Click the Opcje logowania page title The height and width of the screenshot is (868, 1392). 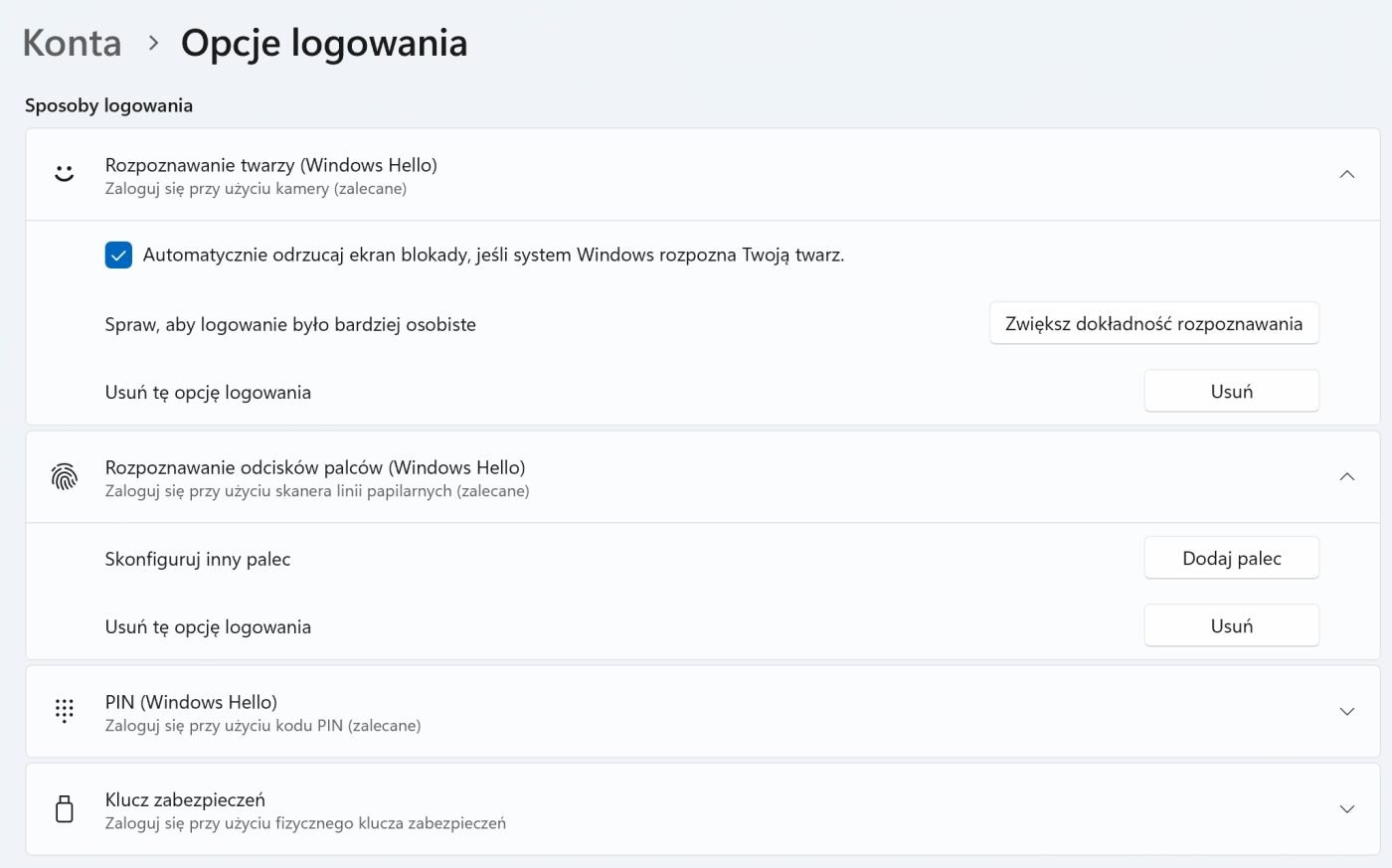click(x=324, y=44)
